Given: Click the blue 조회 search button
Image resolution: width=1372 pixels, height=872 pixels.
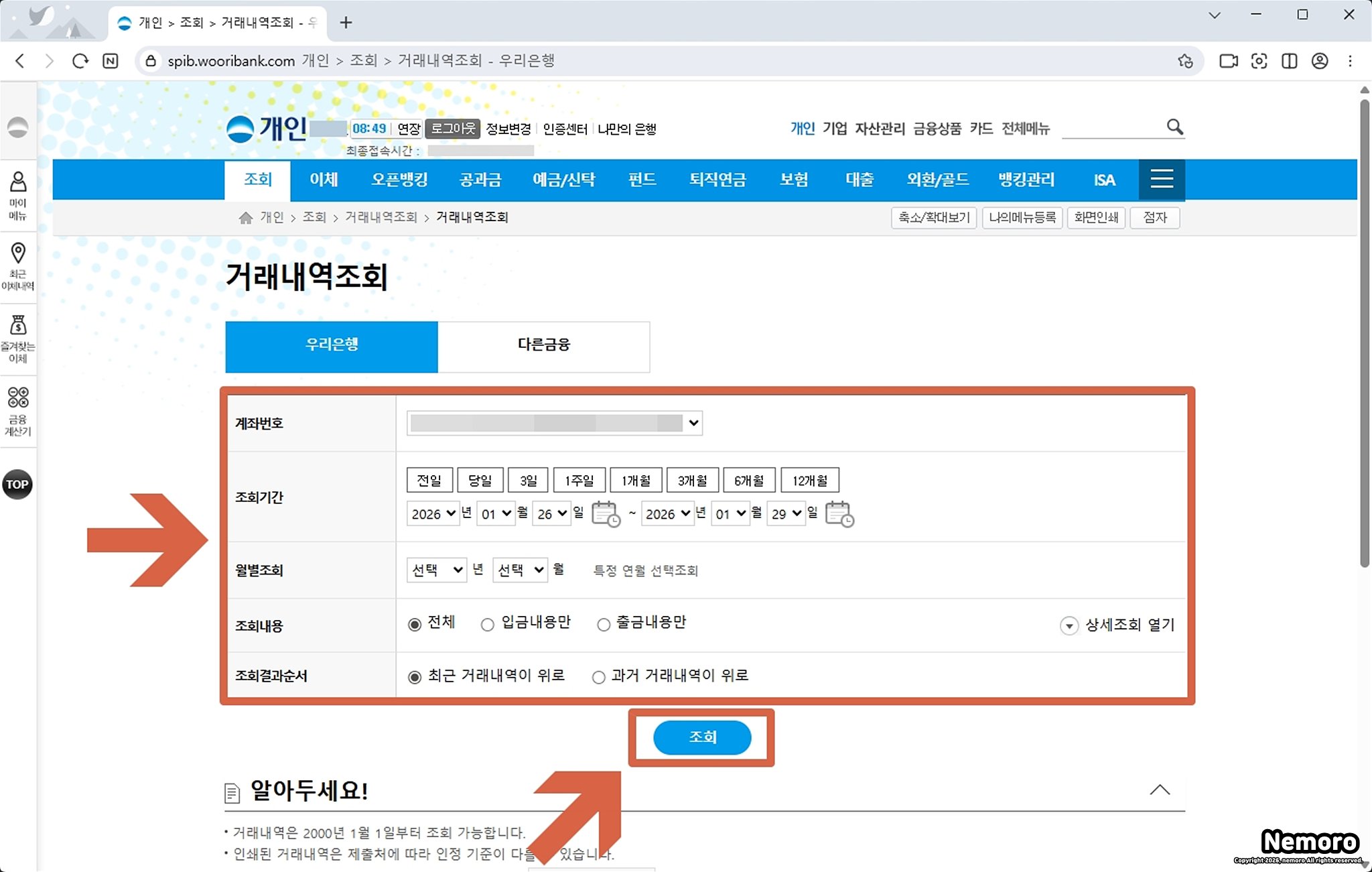Looking at the screenshot, I should tap(701, 737).
